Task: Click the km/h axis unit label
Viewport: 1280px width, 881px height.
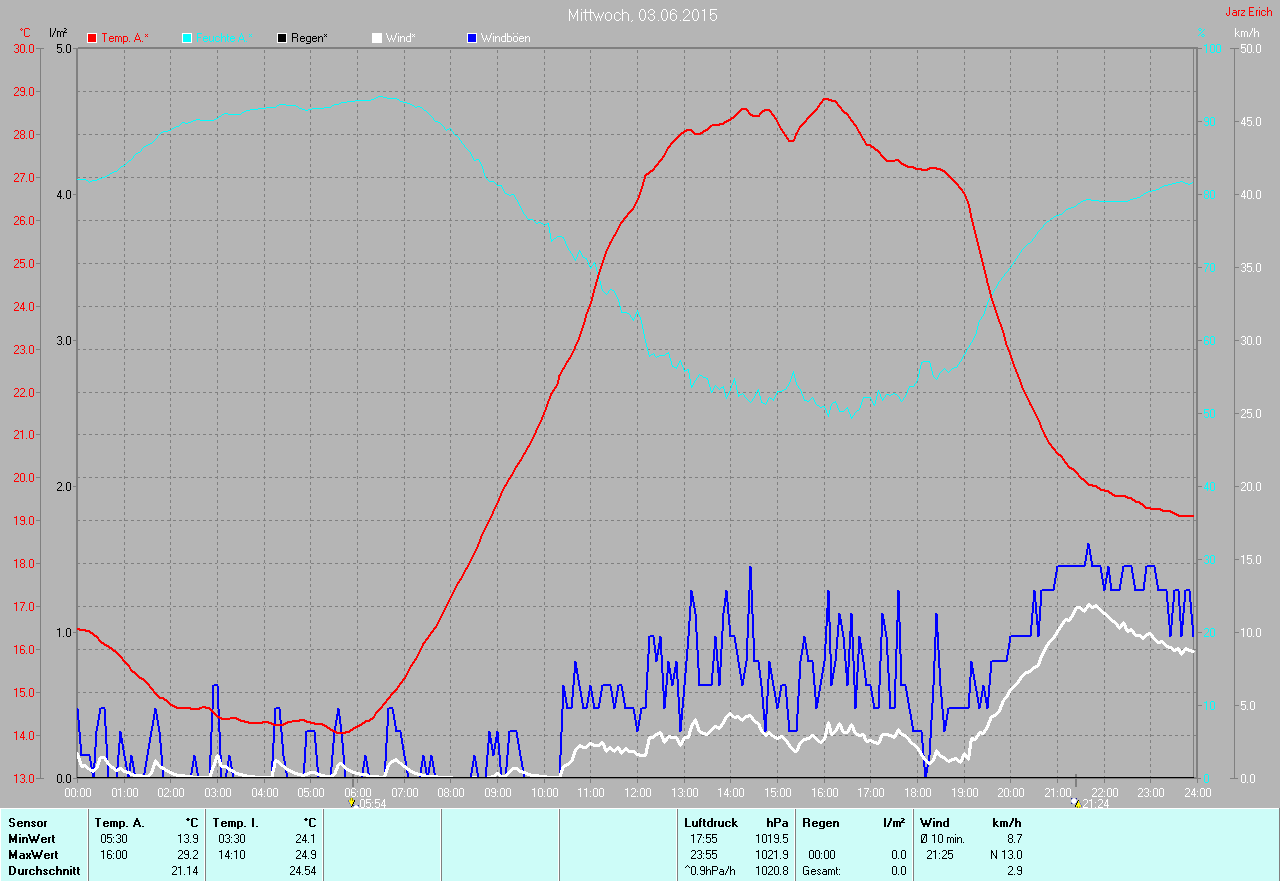Action: click(1247, 33)
